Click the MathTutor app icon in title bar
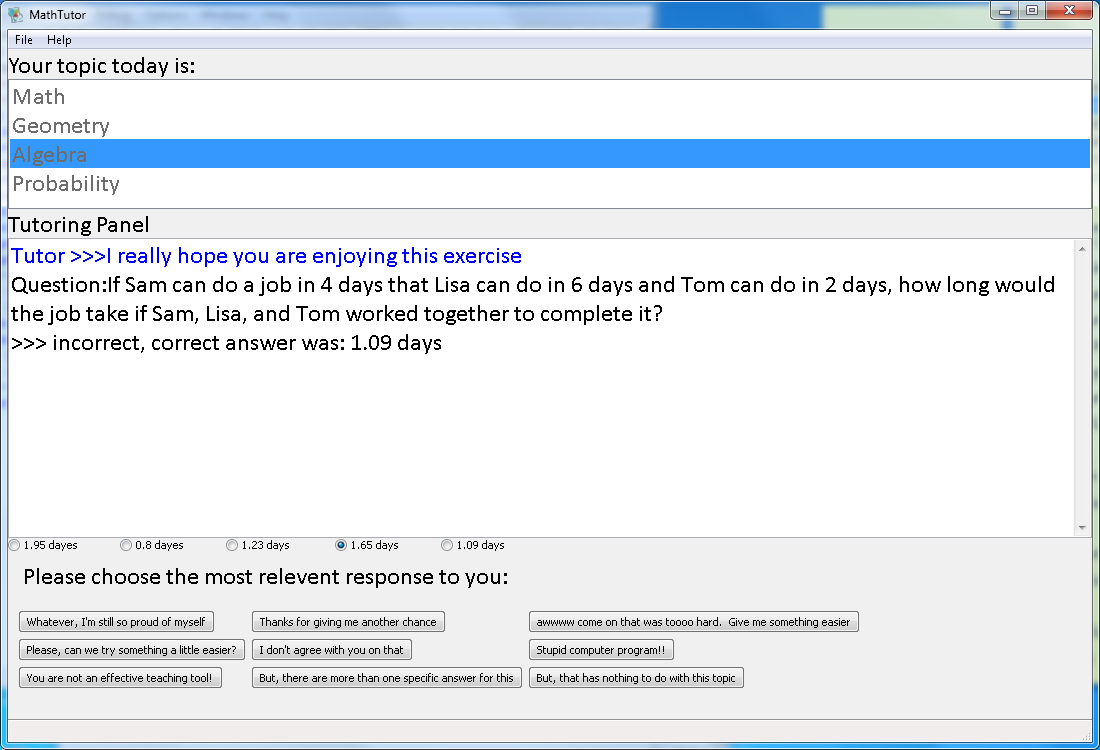 click(15, 14)
